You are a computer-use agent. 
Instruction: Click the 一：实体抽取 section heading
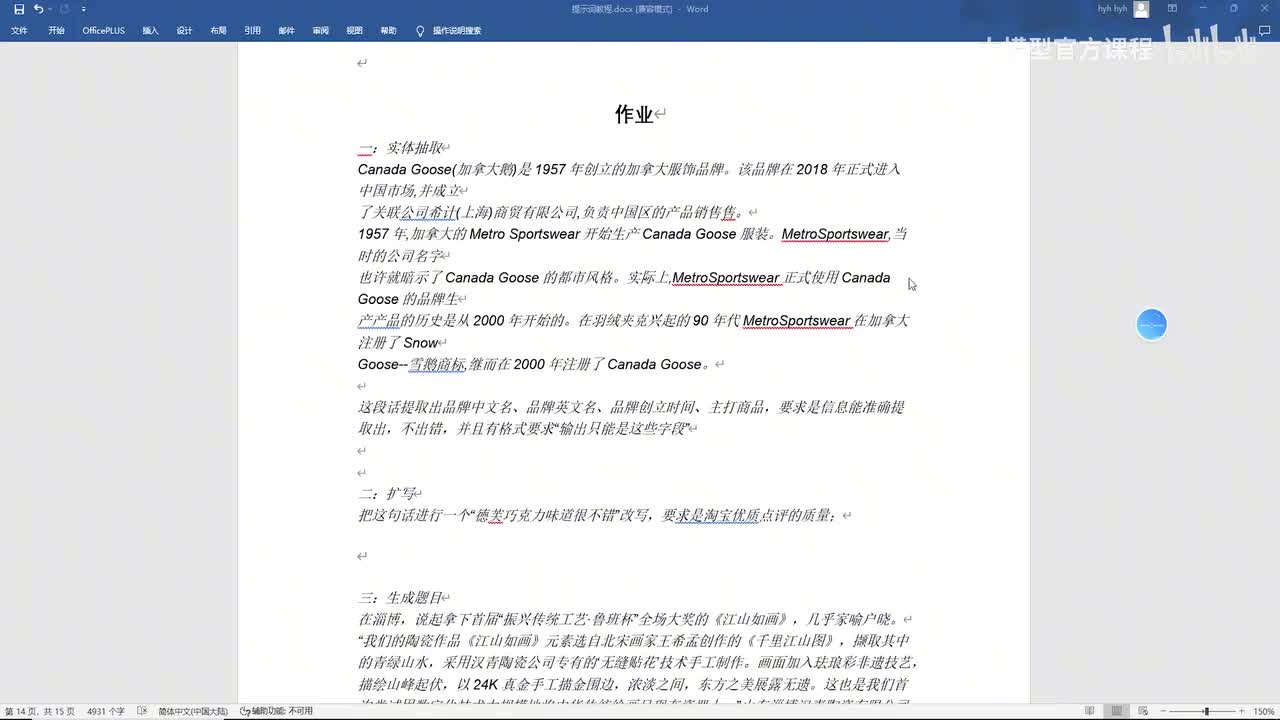400,148
